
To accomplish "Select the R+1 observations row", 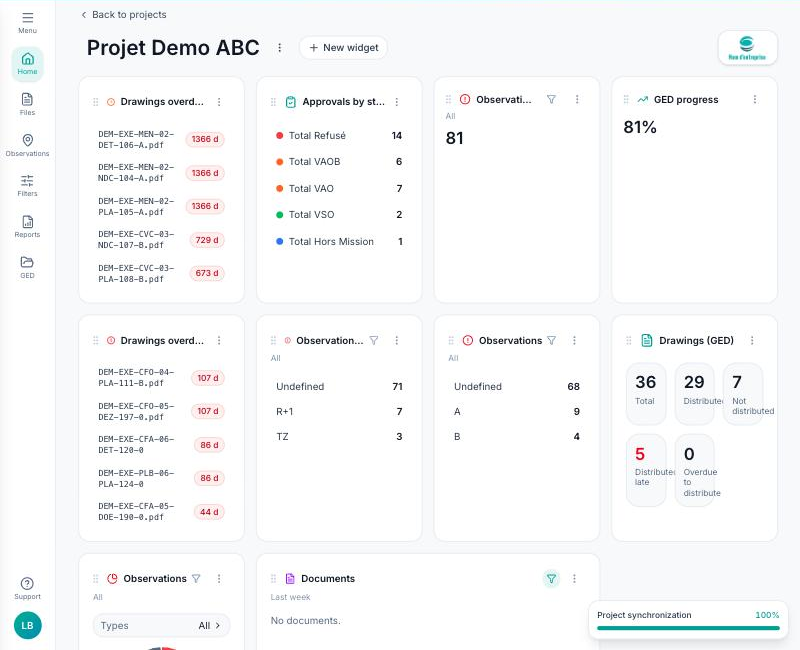I will click(339, 412).
